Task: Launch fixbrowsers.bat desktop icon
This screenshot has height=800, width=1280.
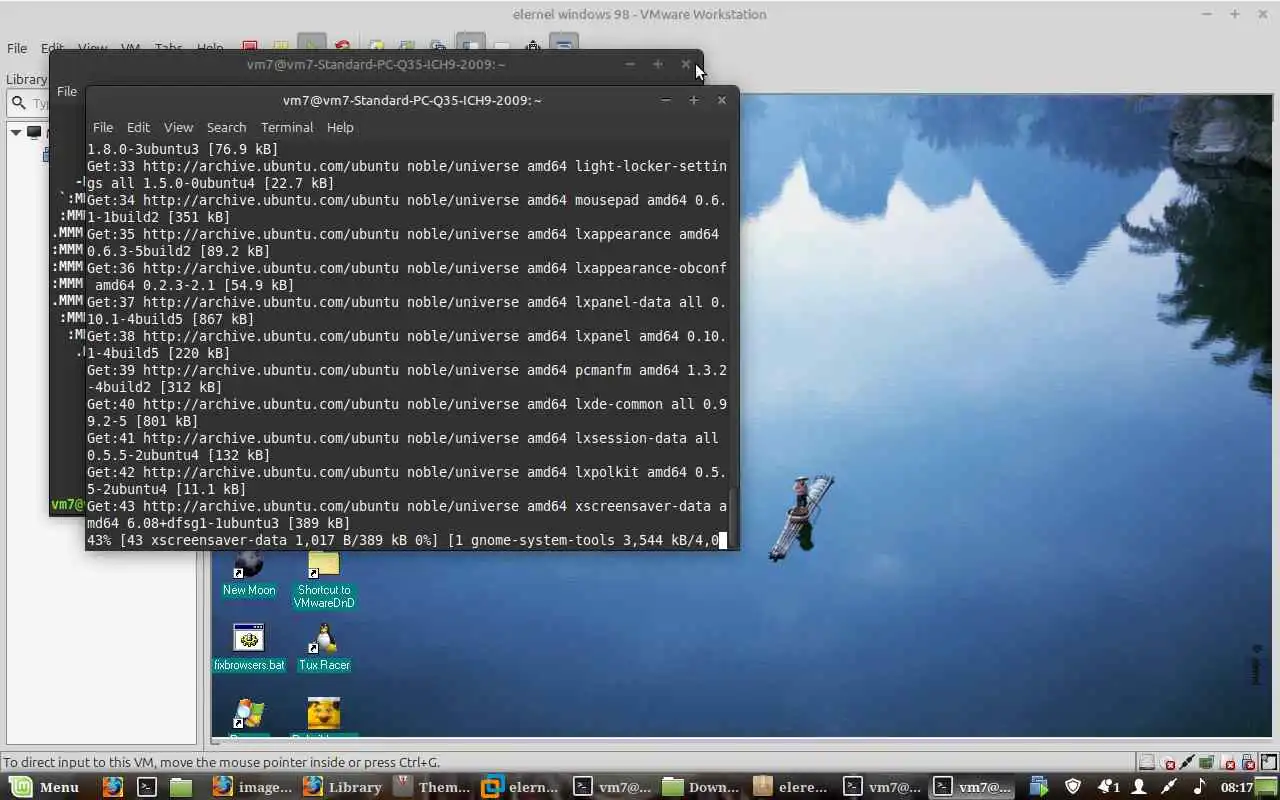Action: (x=249, y=647)
